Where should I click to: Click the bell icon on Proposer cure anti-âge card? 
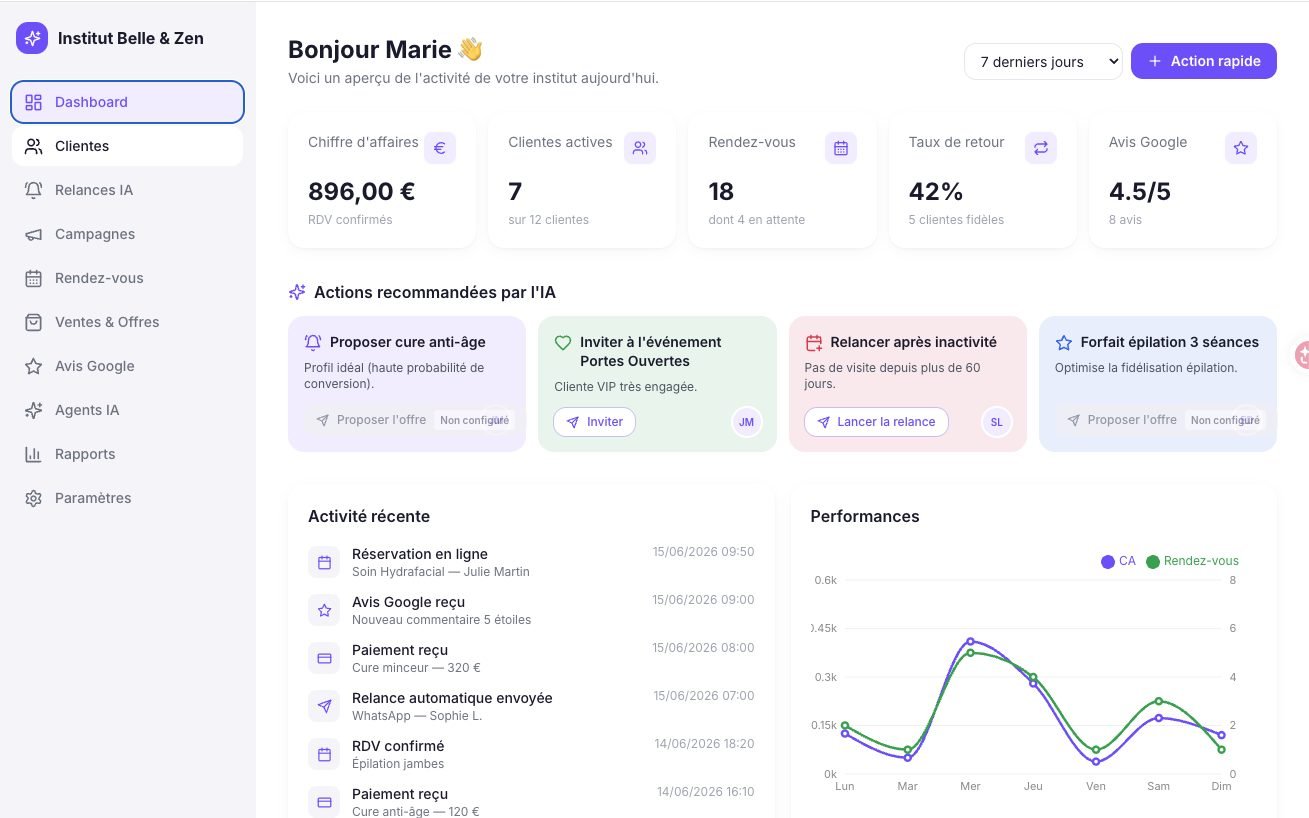point(313,342)
